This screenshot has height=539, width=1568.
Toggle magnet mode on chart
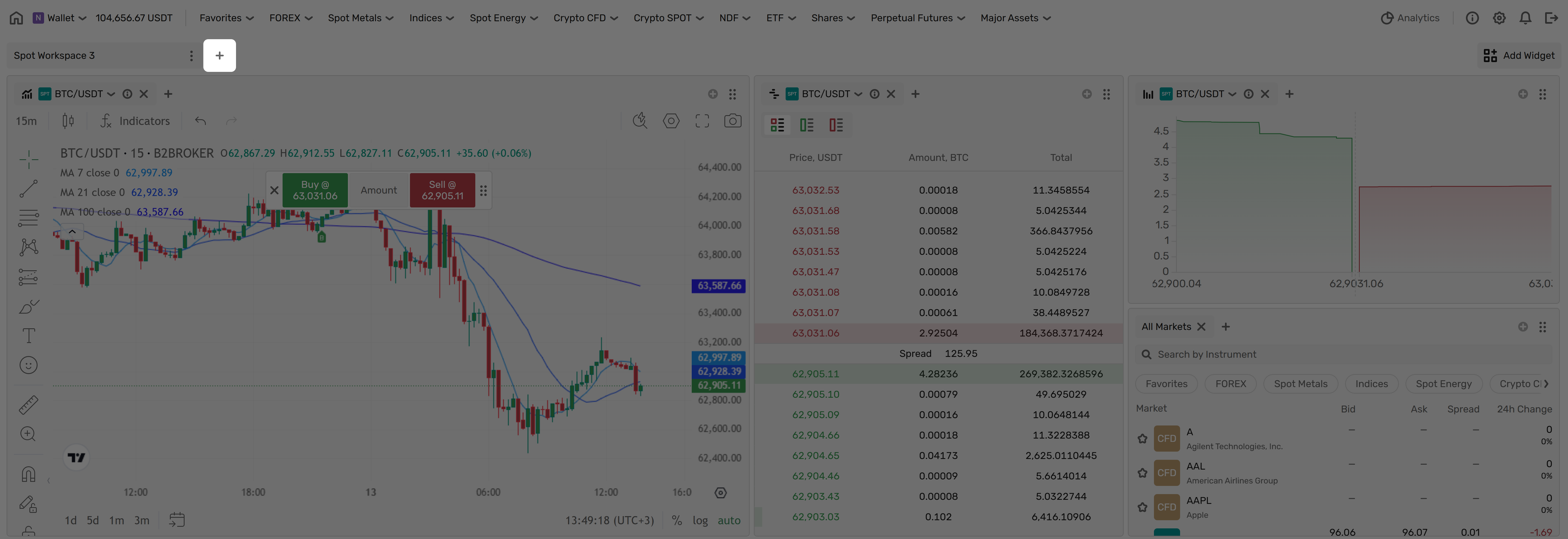tap(29, 474)
